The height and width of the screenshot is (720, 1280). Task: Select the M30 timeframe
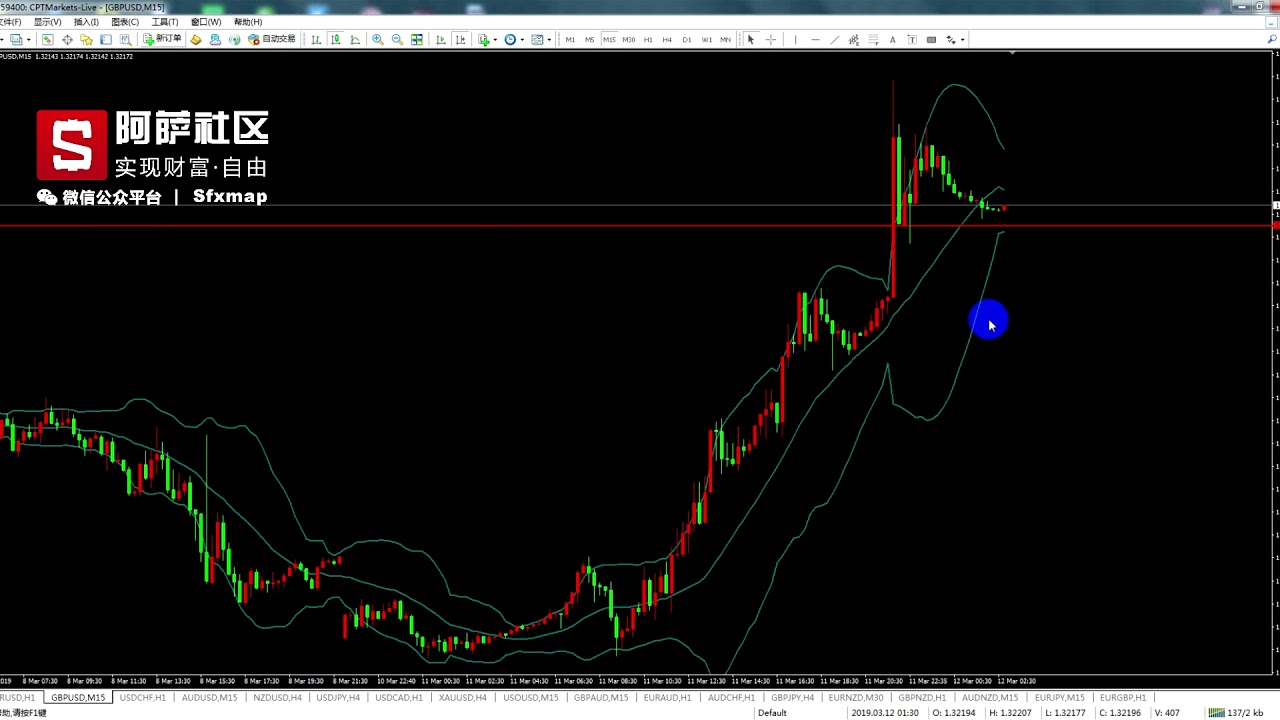coord(628,40)
